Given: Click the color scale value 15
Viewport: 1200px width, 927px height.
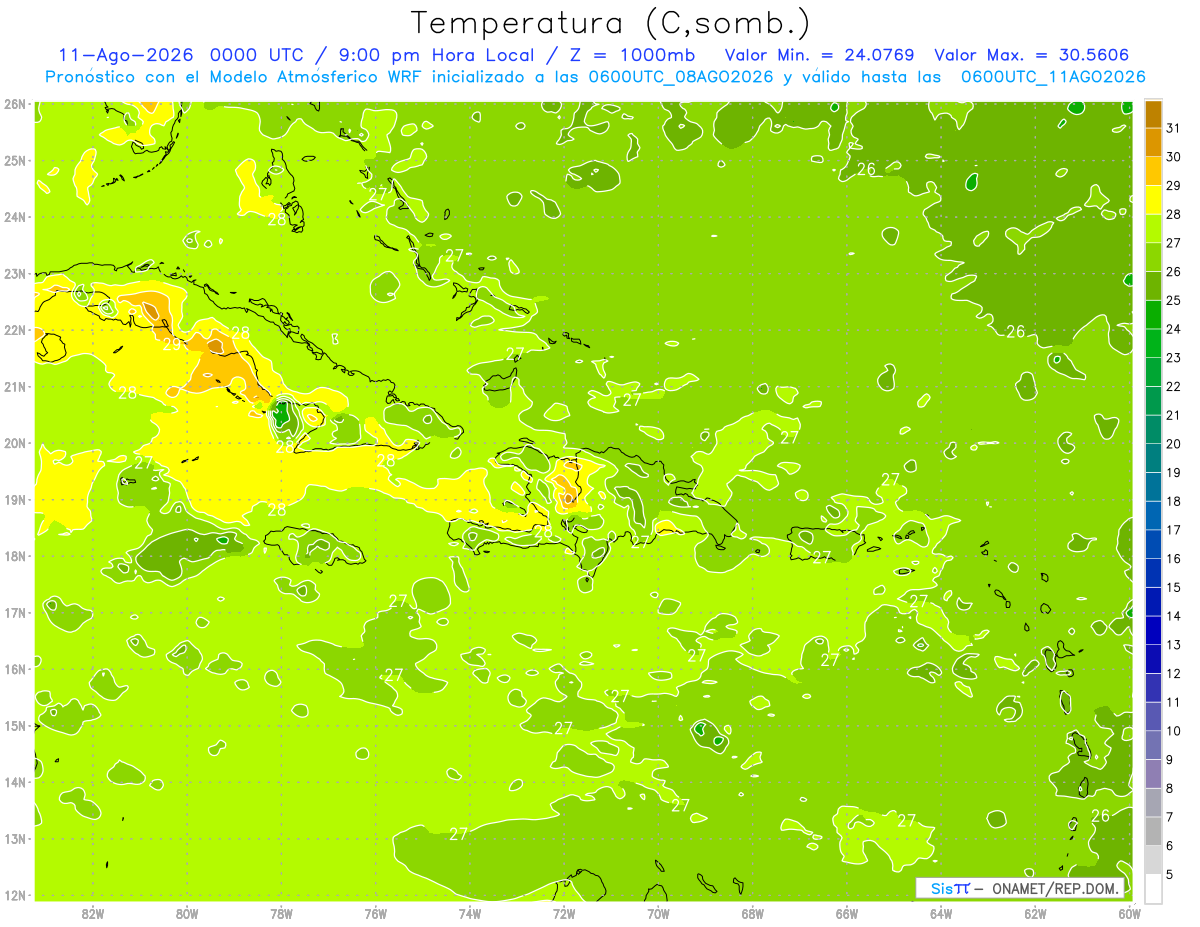Looking at the screenshot, I should [x=1173, y=587].
